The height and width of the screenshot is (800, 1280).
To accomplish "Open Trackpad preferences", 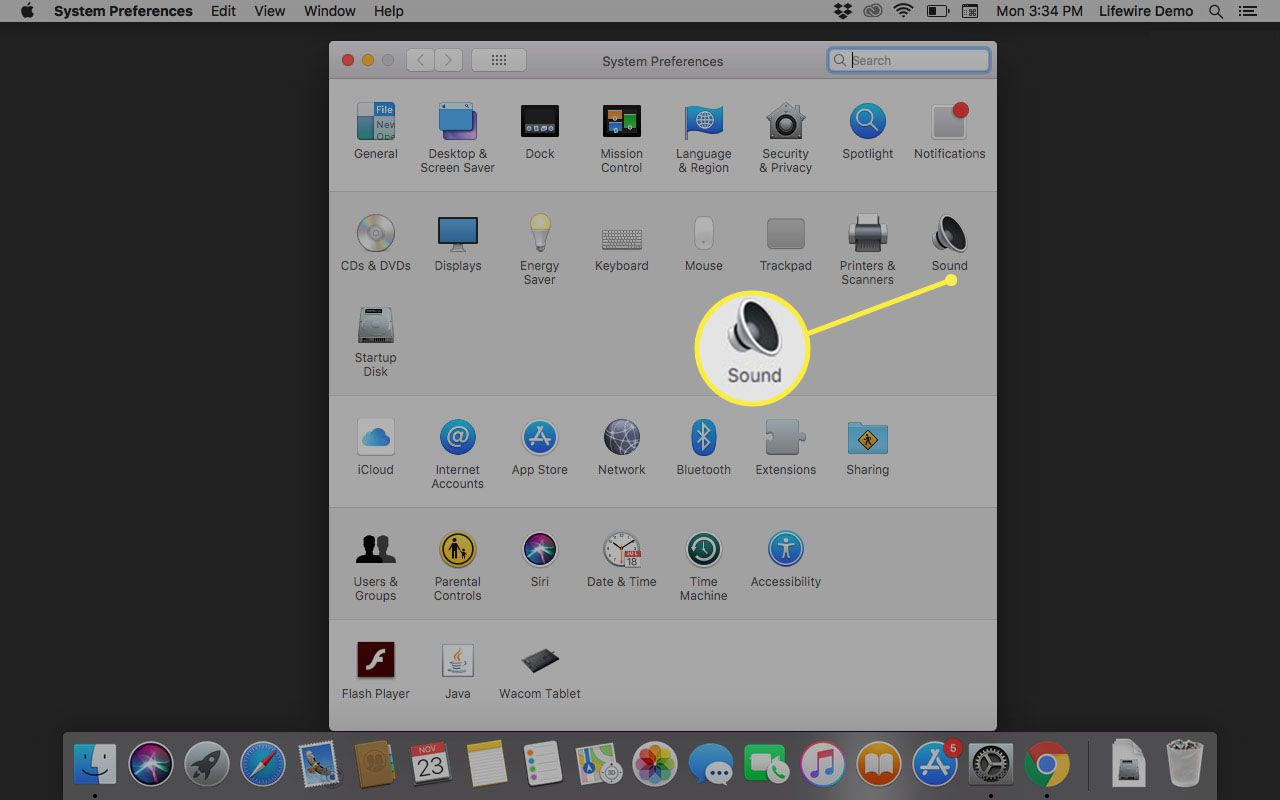I will point(786,243).
